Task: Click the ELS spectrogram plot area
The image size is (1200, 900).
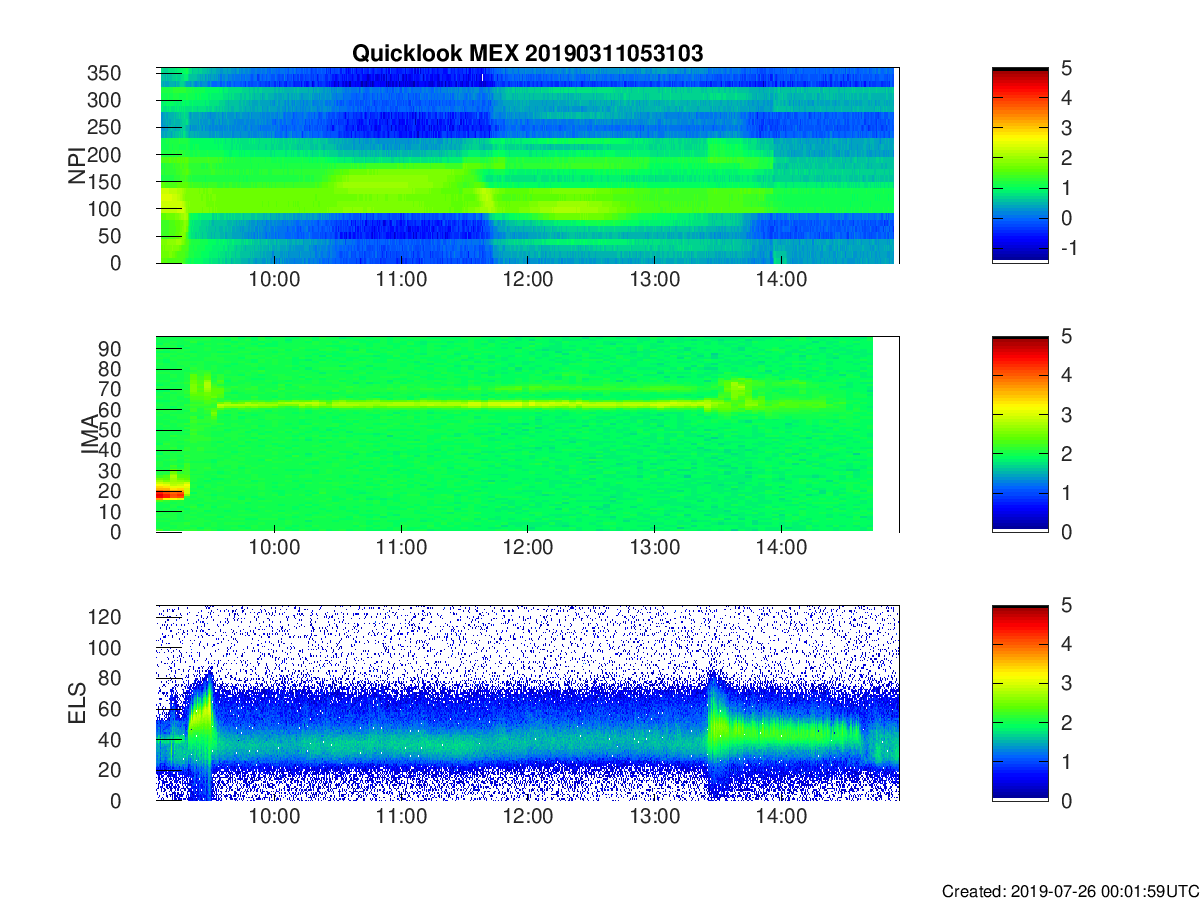Action: point(527,703)
